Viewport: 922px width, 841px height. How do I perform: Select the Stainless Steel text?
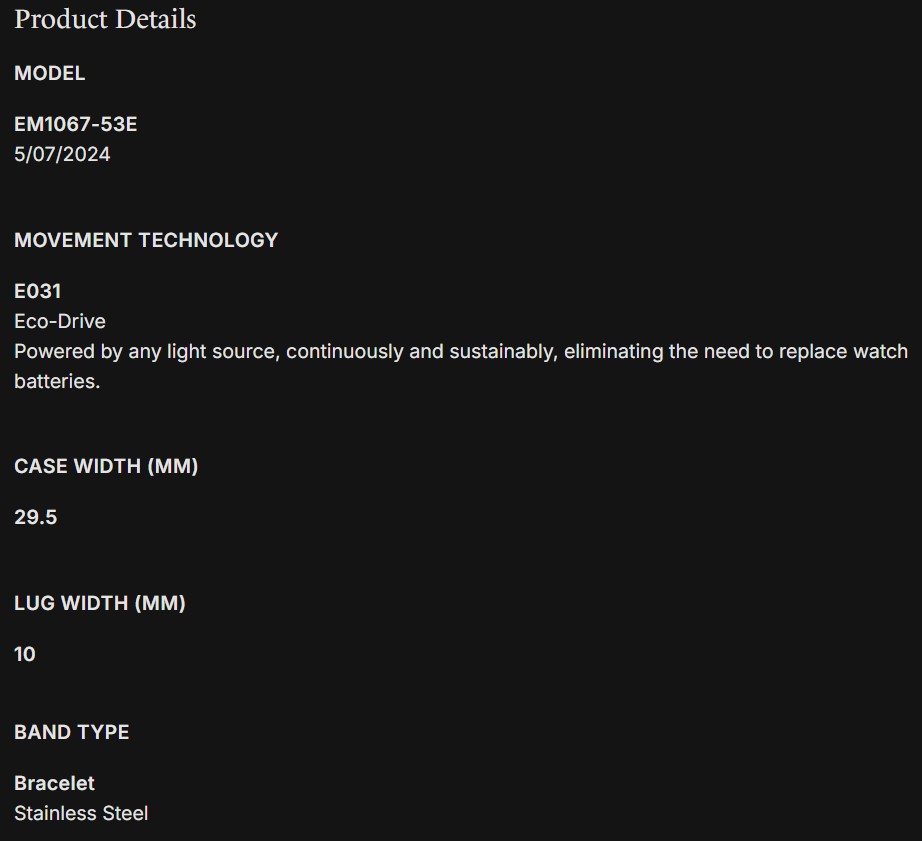click(x=81, y=813)
